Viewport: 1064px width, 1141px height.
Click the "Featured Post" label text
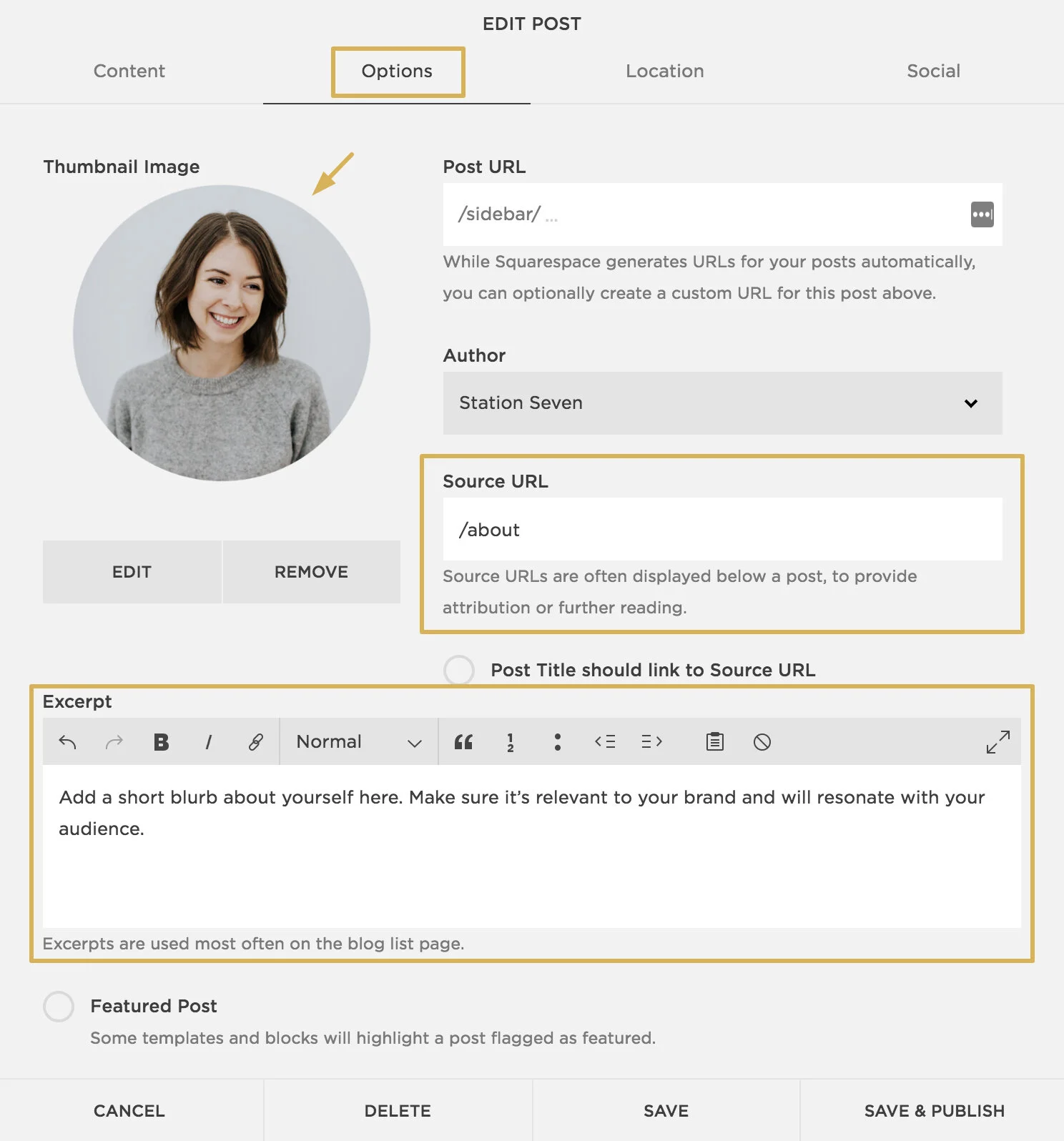(x=154, y=1006)
